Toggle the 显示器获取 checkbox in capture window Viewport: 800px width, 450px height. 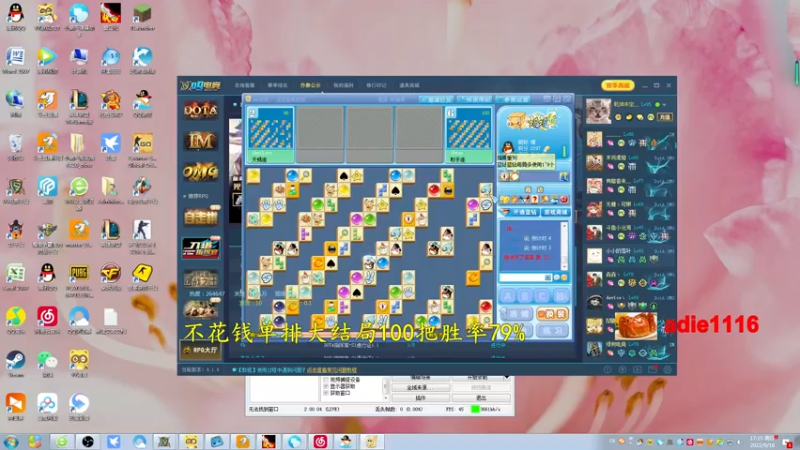coord(326,386)
